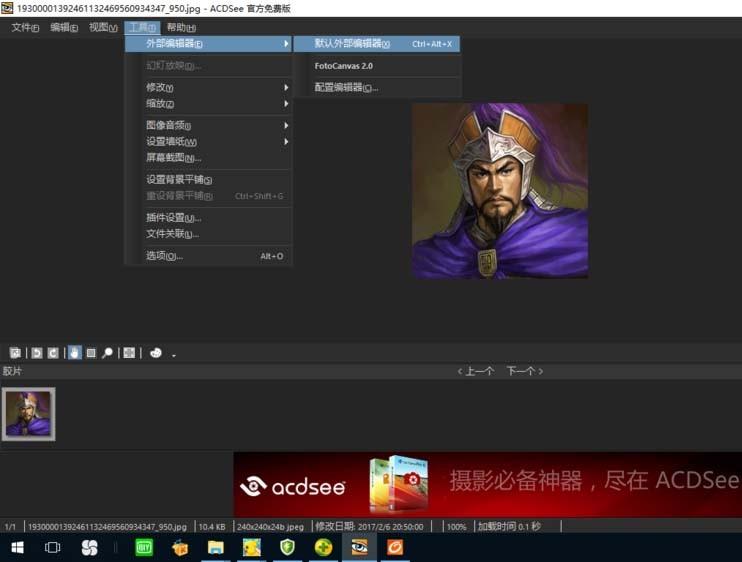742x562 pixels.
Task: Select the hand pan tool
Action: pyautogui.click(x=75, y=353)
